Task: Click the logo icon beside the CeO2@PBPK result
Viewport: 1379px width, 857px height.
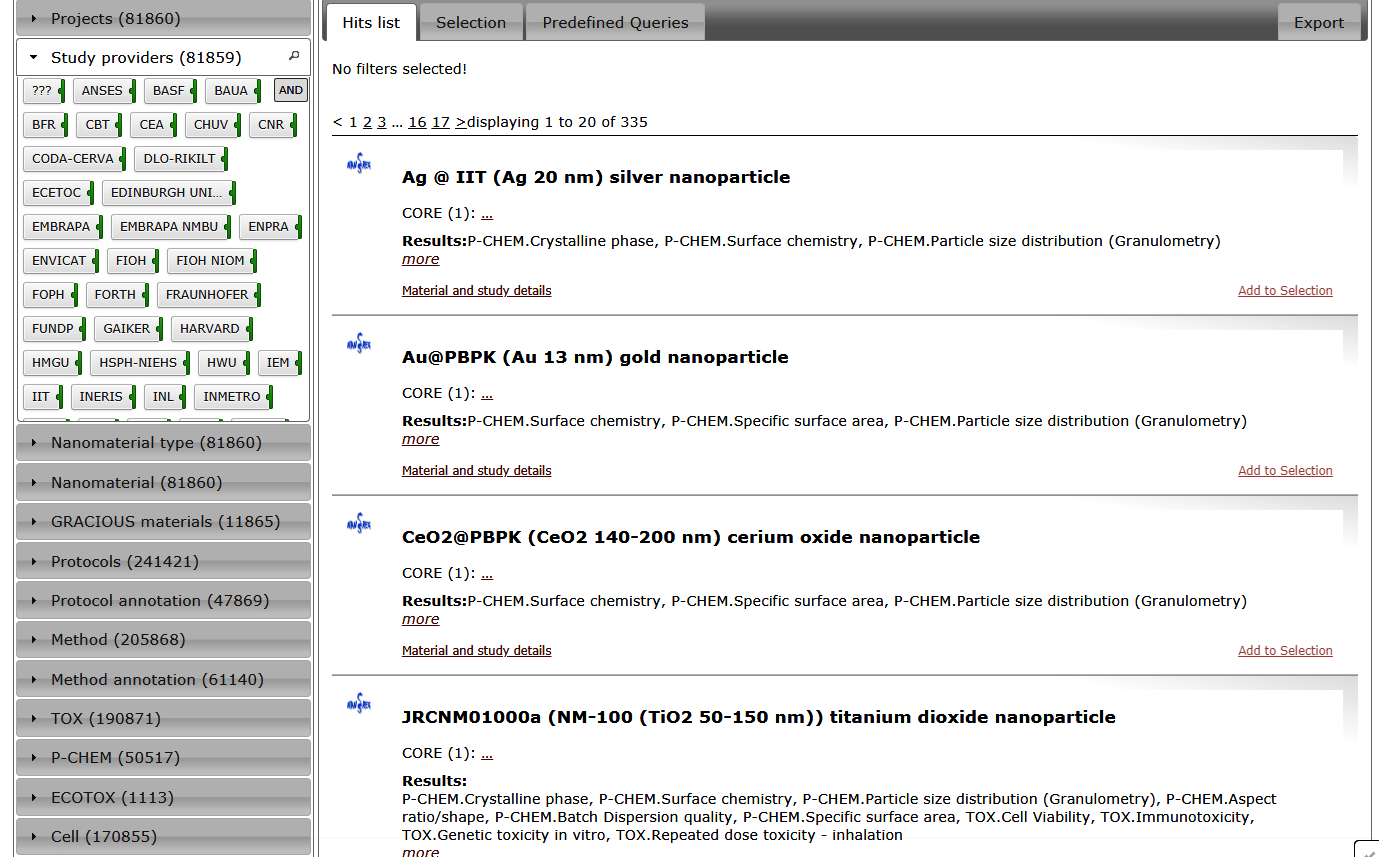Action: coord(358,524)
